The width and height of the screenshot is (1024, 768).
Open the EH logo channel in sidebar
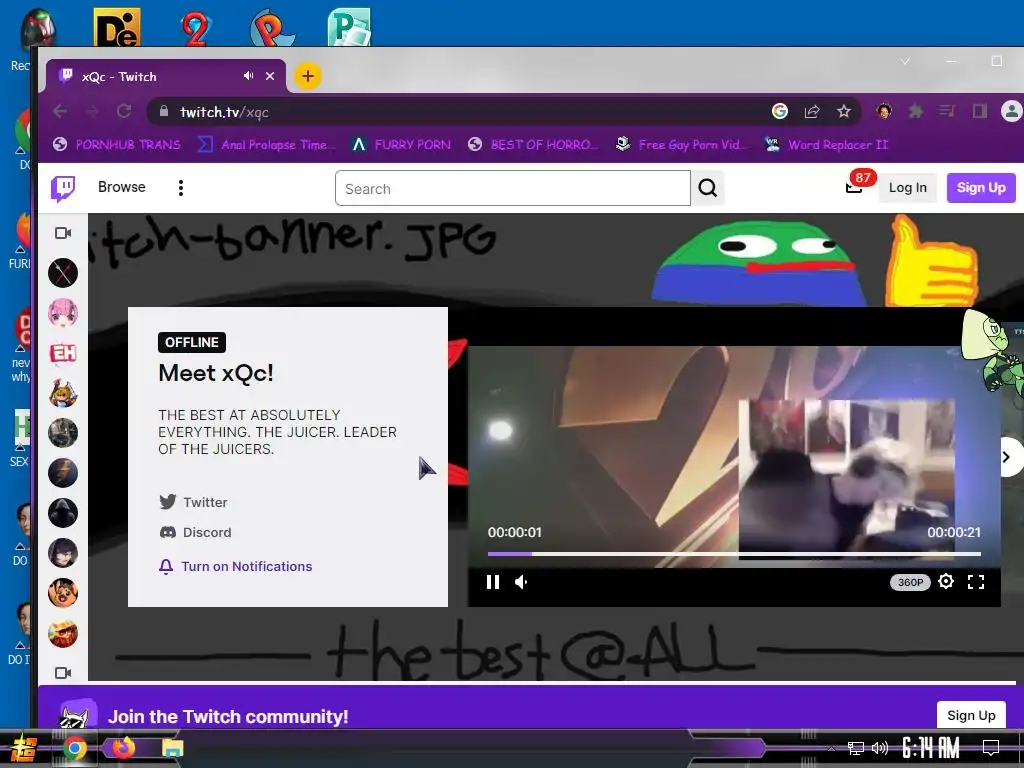[x=63, y=353]
